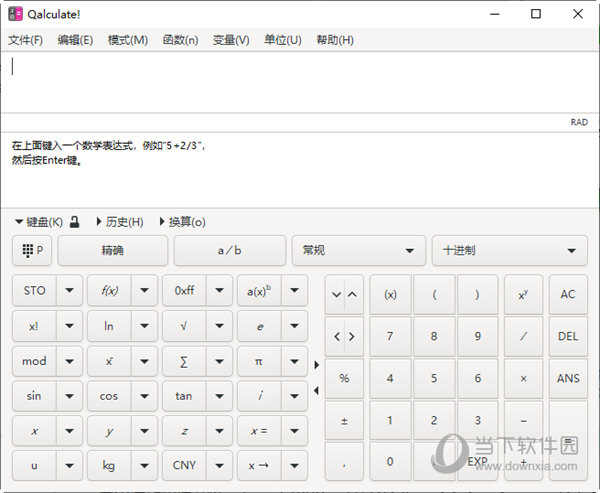The image size is (600, 493).
Task: Insert Euler's constant e
Action: coord(259,326)
